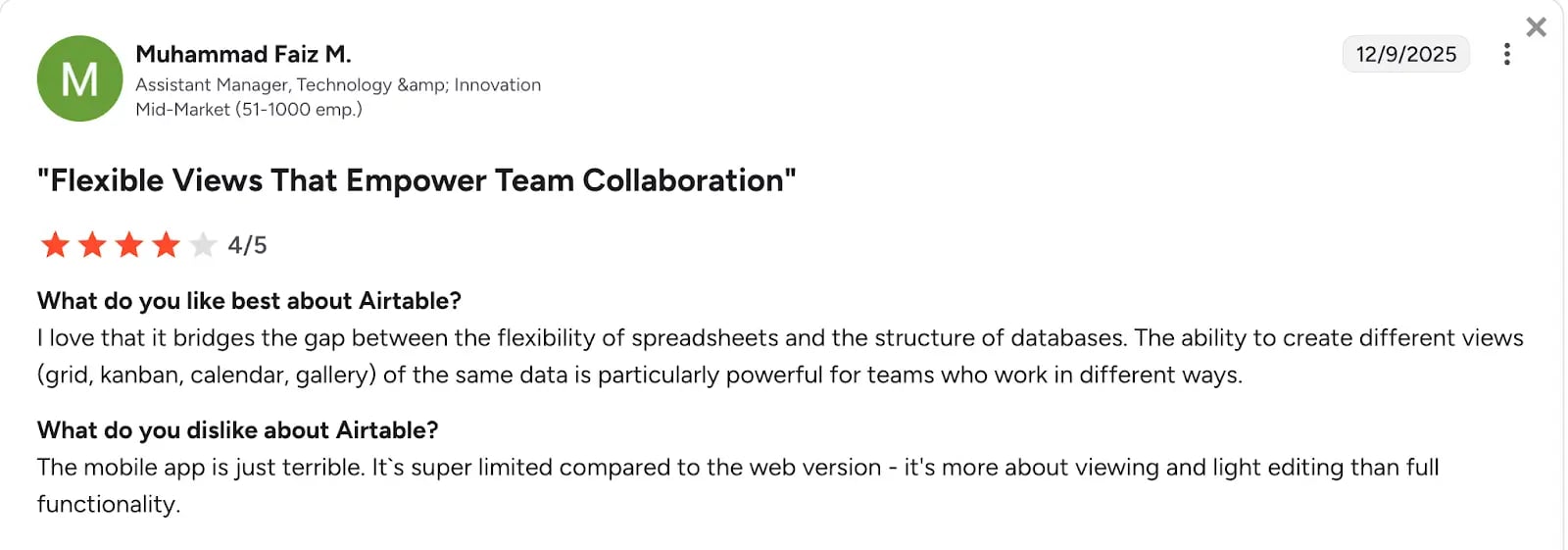Click the "(grid, kanban, calendar, gallery)" views text

207,375
